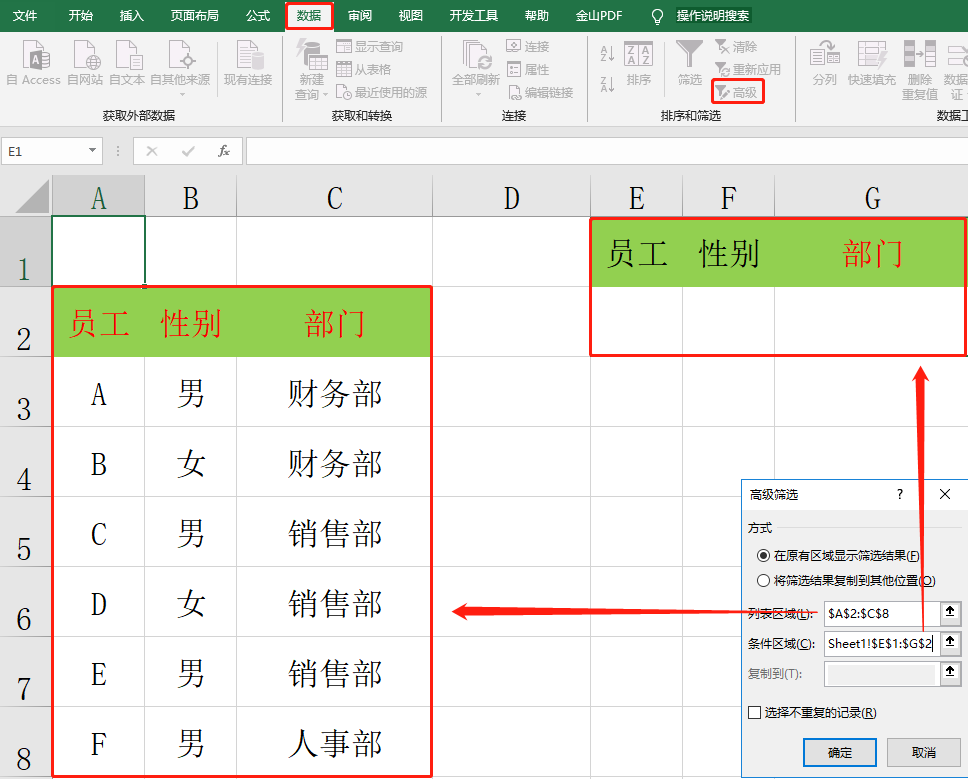The image size is (968, 779).
Task: Click the Connections (连接) icon
Action: tap(514, 46)
